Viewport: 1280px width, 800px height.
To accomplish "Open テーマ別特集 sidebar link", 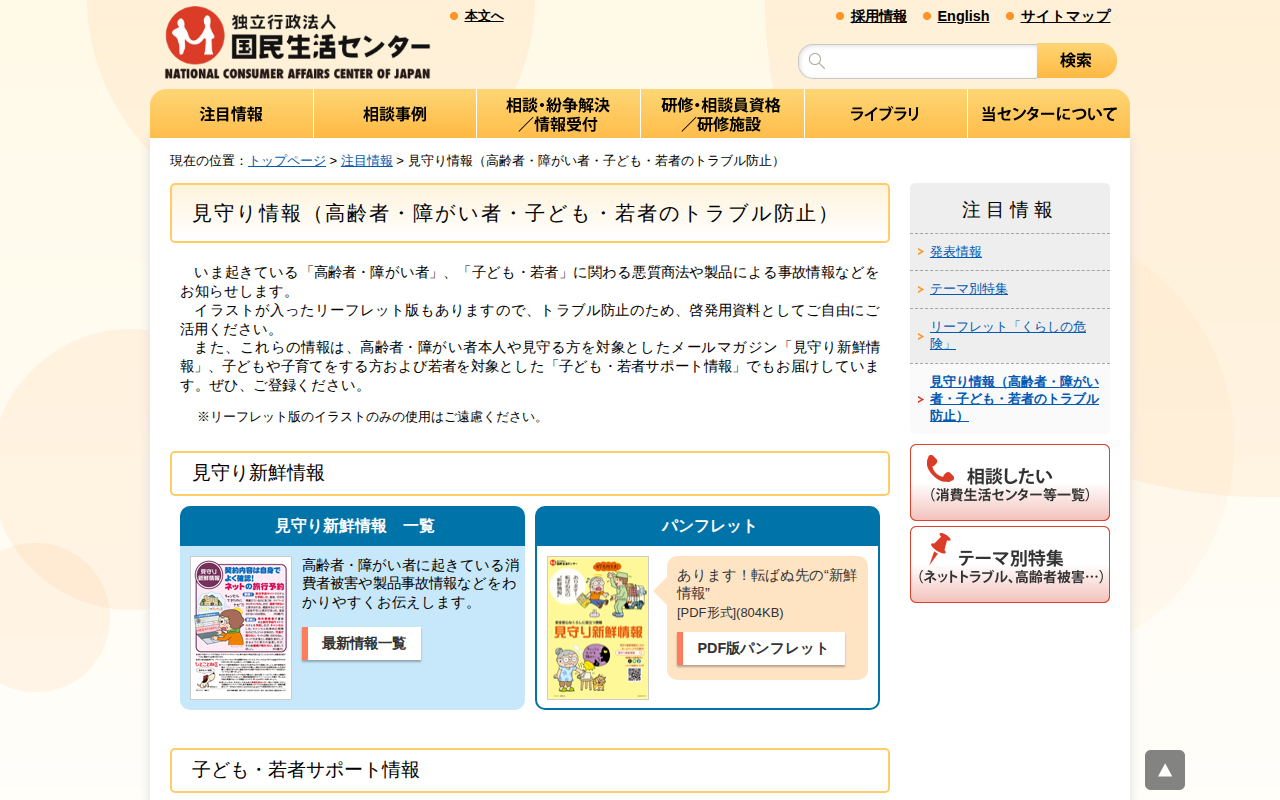I will [x=969, y=289].
